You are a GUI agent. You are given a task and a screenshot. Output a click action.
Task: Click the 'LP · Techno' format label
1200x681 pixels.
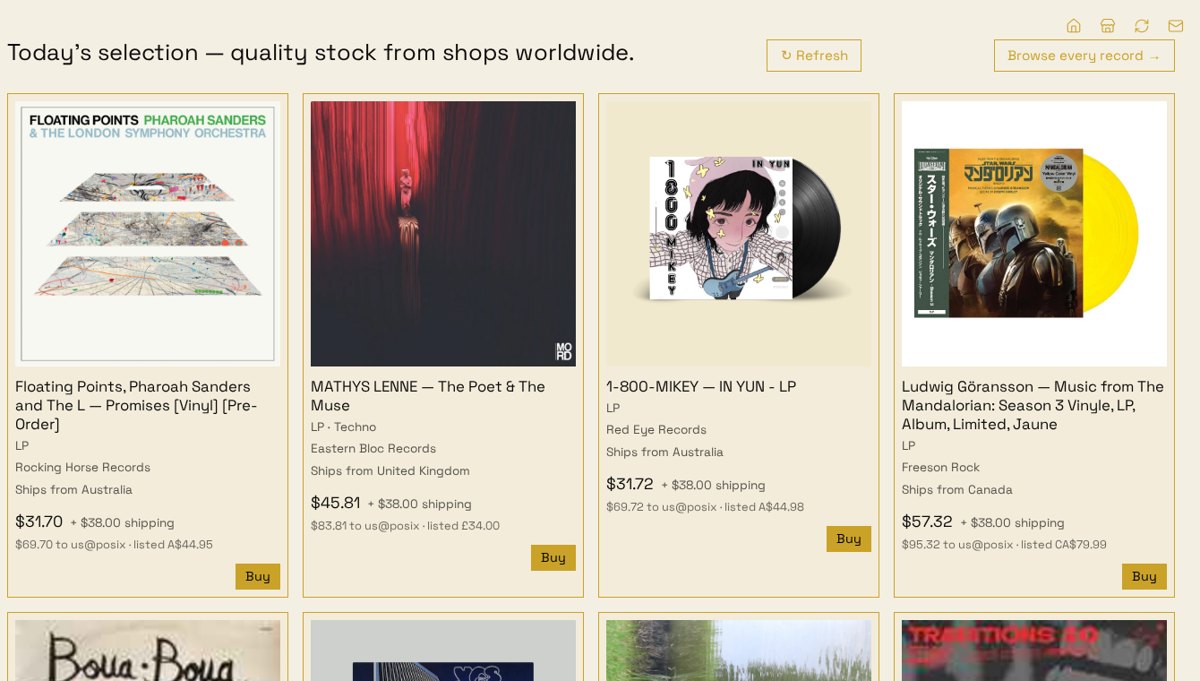[343, 427]
